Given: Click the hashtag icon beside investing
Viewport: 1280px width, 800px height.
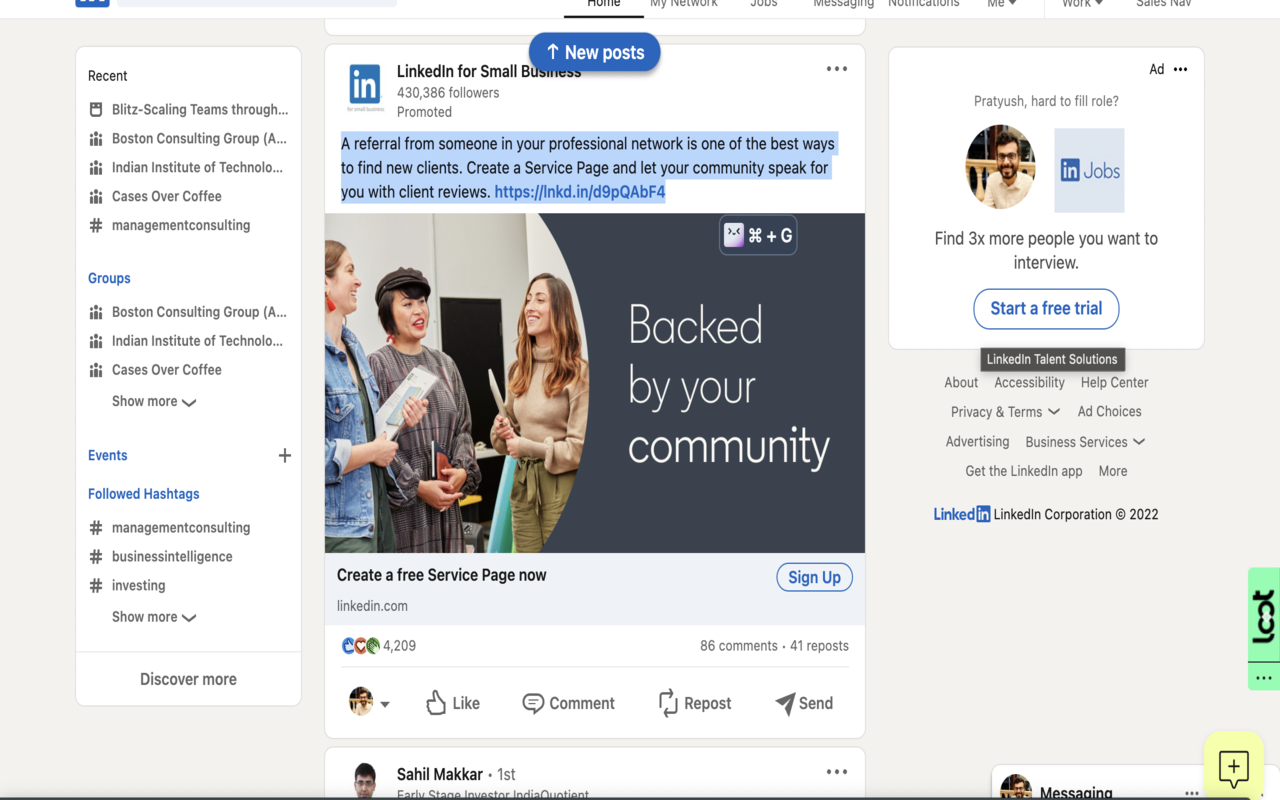Looking at the screenshot, I should (x=96, y=586).
